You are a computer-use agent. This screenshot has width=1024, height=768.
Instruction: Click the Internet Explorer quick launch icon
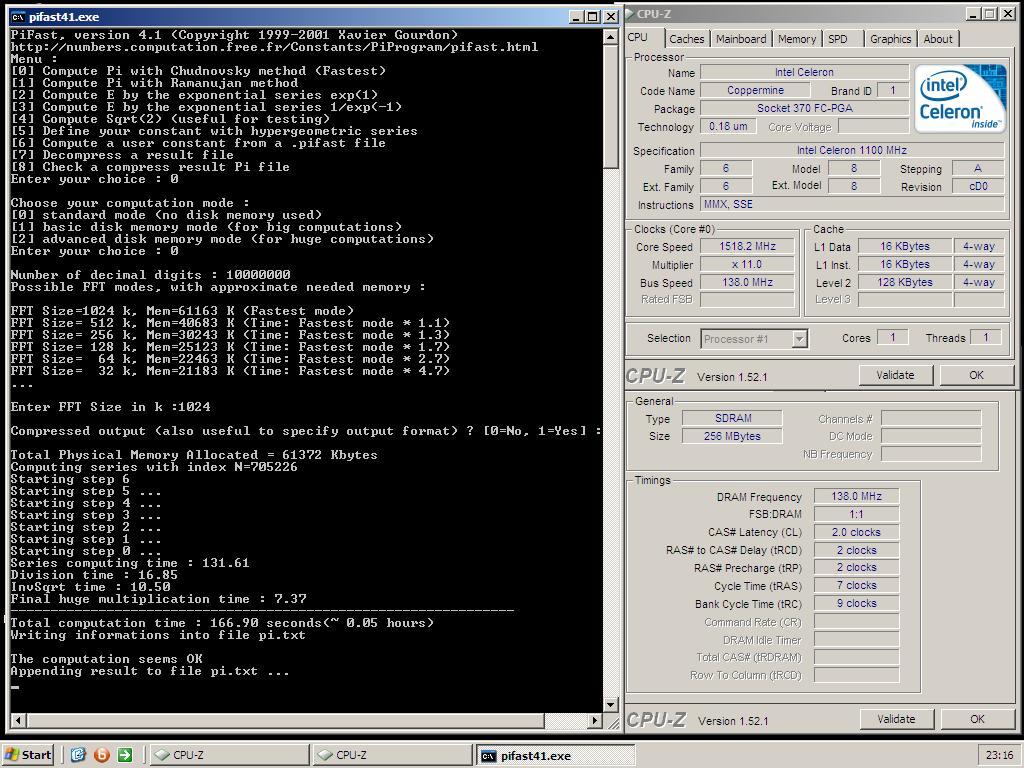point(78,755)
